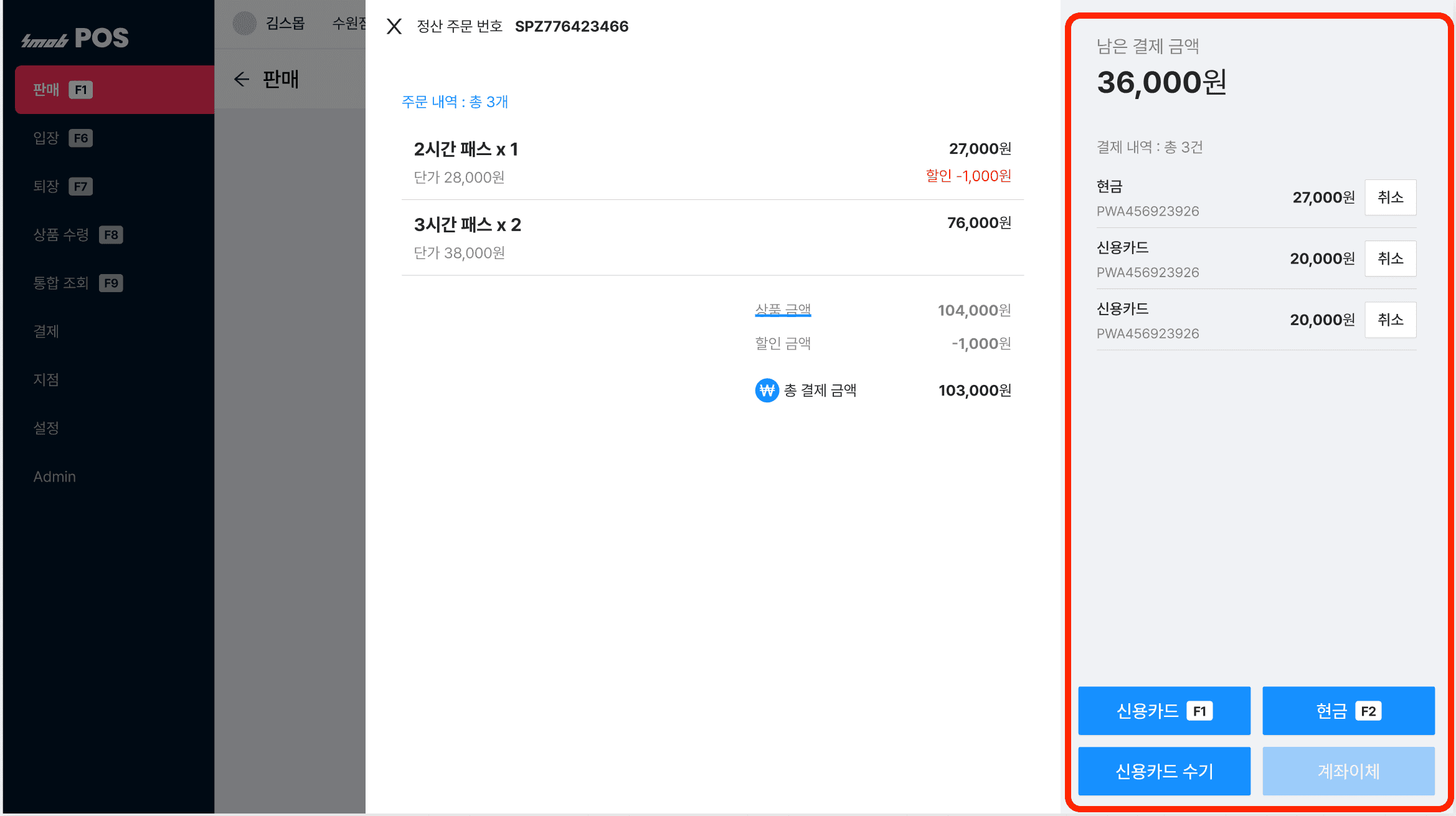The image size is (1456, 816).
Task: Select 퇴장 F7 sidebar item
Action: click(x=62, y=186)
